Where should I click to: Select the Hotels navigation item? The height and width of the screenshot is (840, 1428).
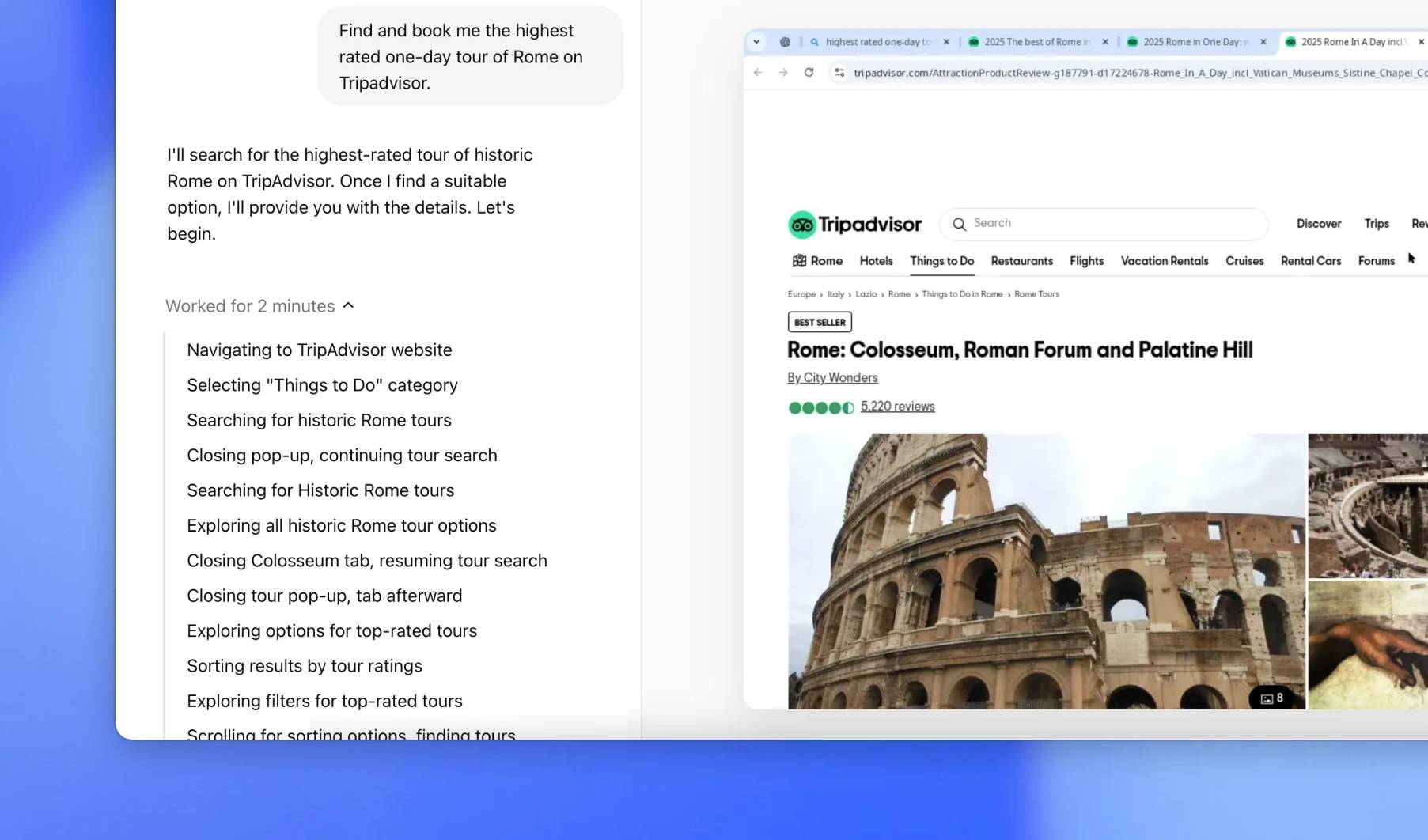click(876, 261)
